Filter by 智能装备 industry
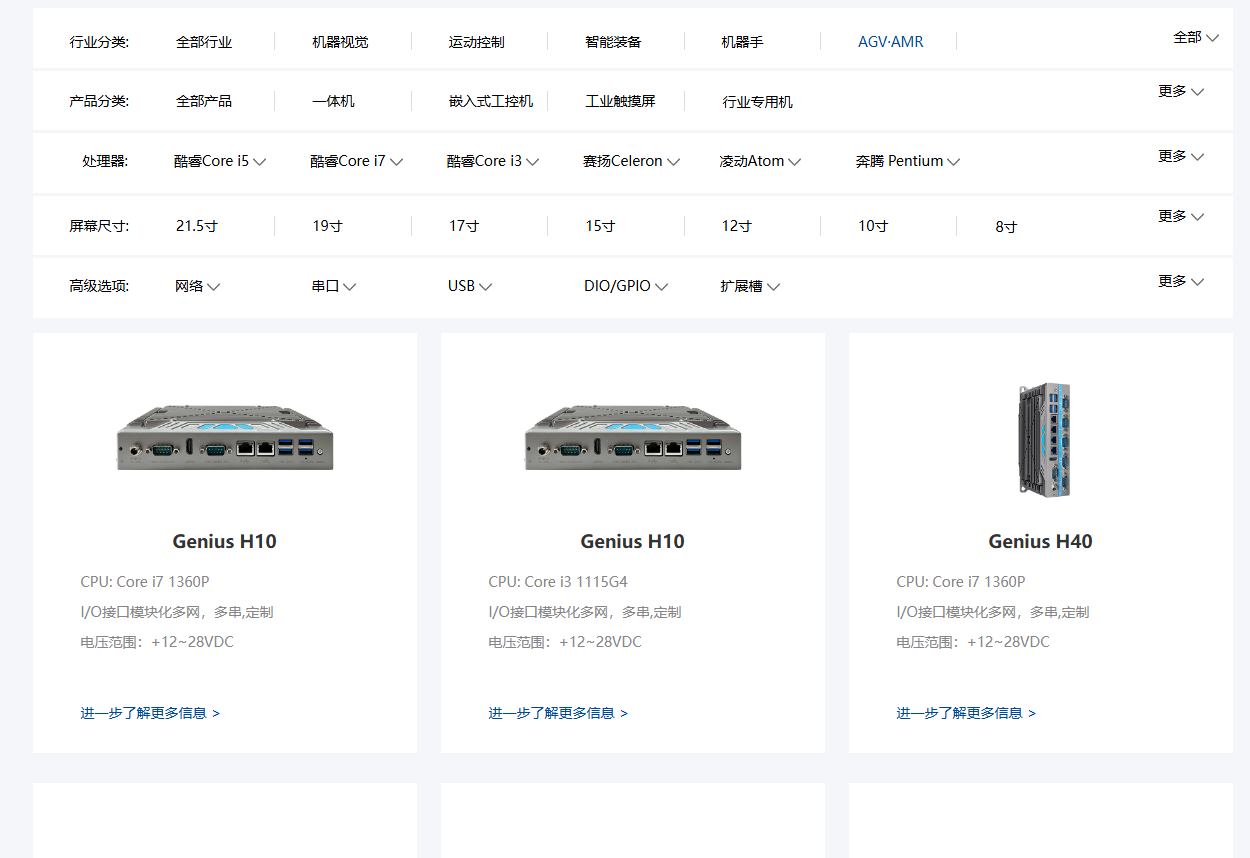1250x858 pixels. [613, 42]
